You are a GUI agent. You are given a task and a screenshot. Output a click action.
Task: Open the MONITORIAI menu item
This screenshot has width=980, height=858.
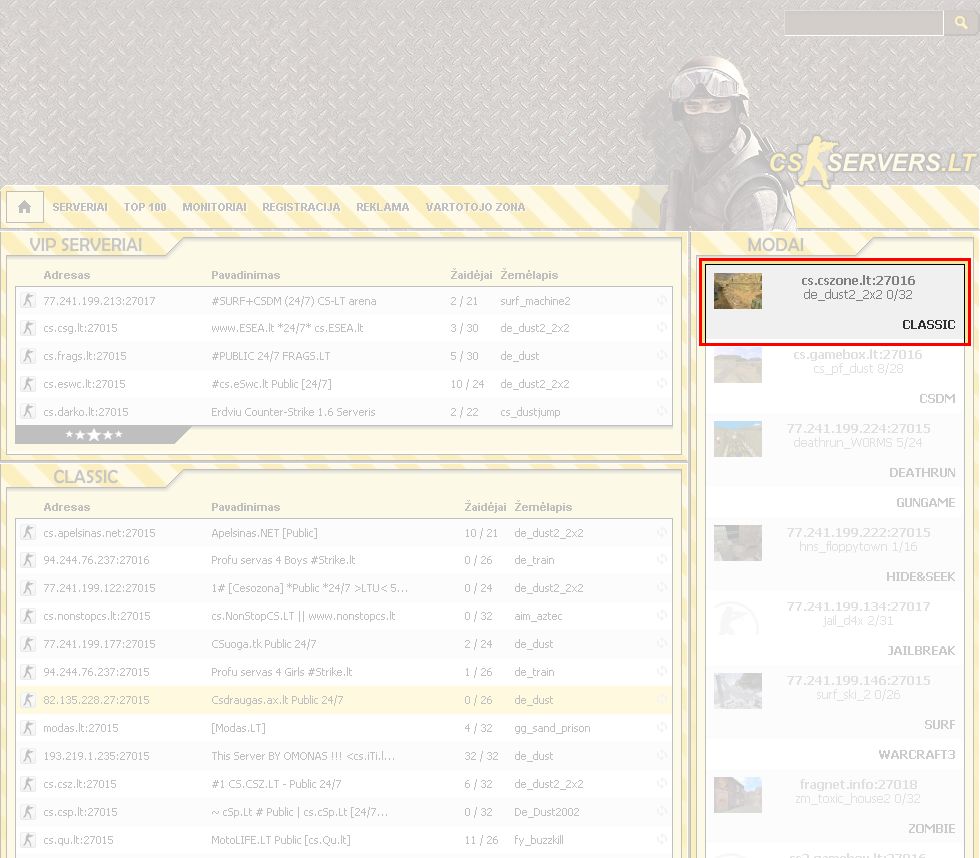(214, 207)
